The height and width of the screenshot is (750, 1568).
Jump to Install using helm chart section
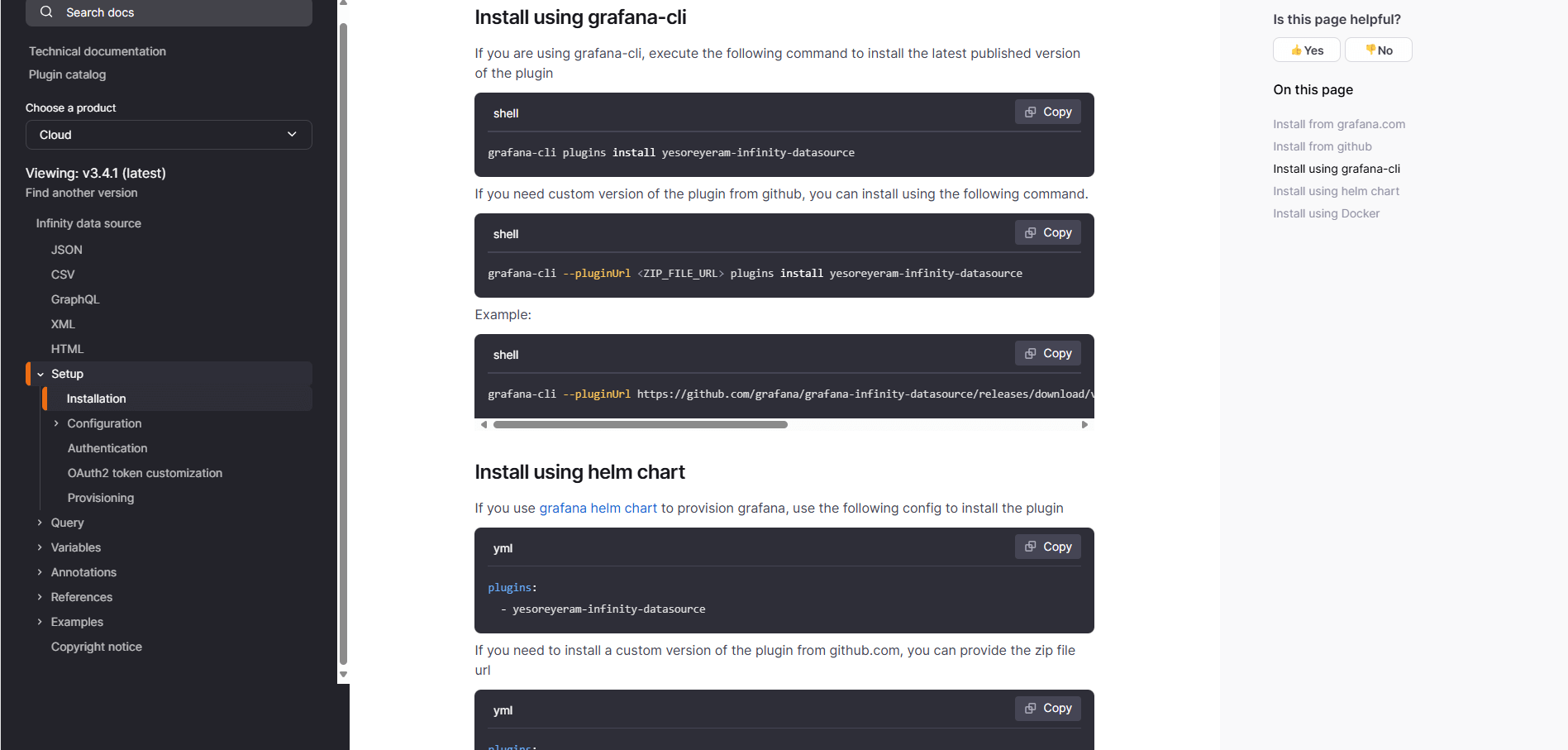click(x=1336, y=191)
